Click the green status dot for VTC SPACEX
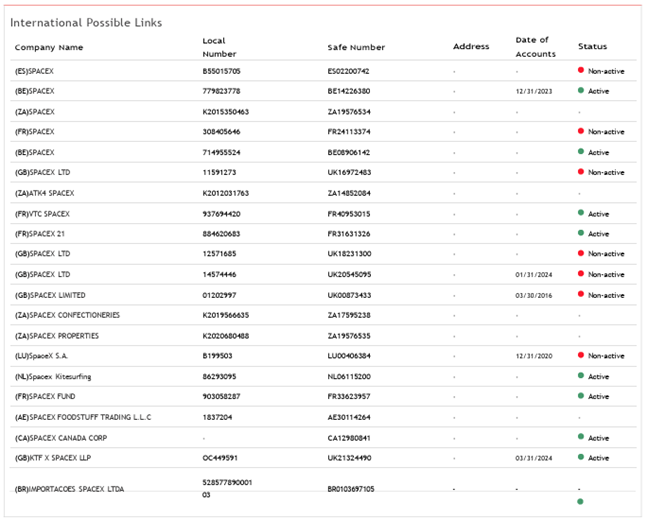 (581, 213)
